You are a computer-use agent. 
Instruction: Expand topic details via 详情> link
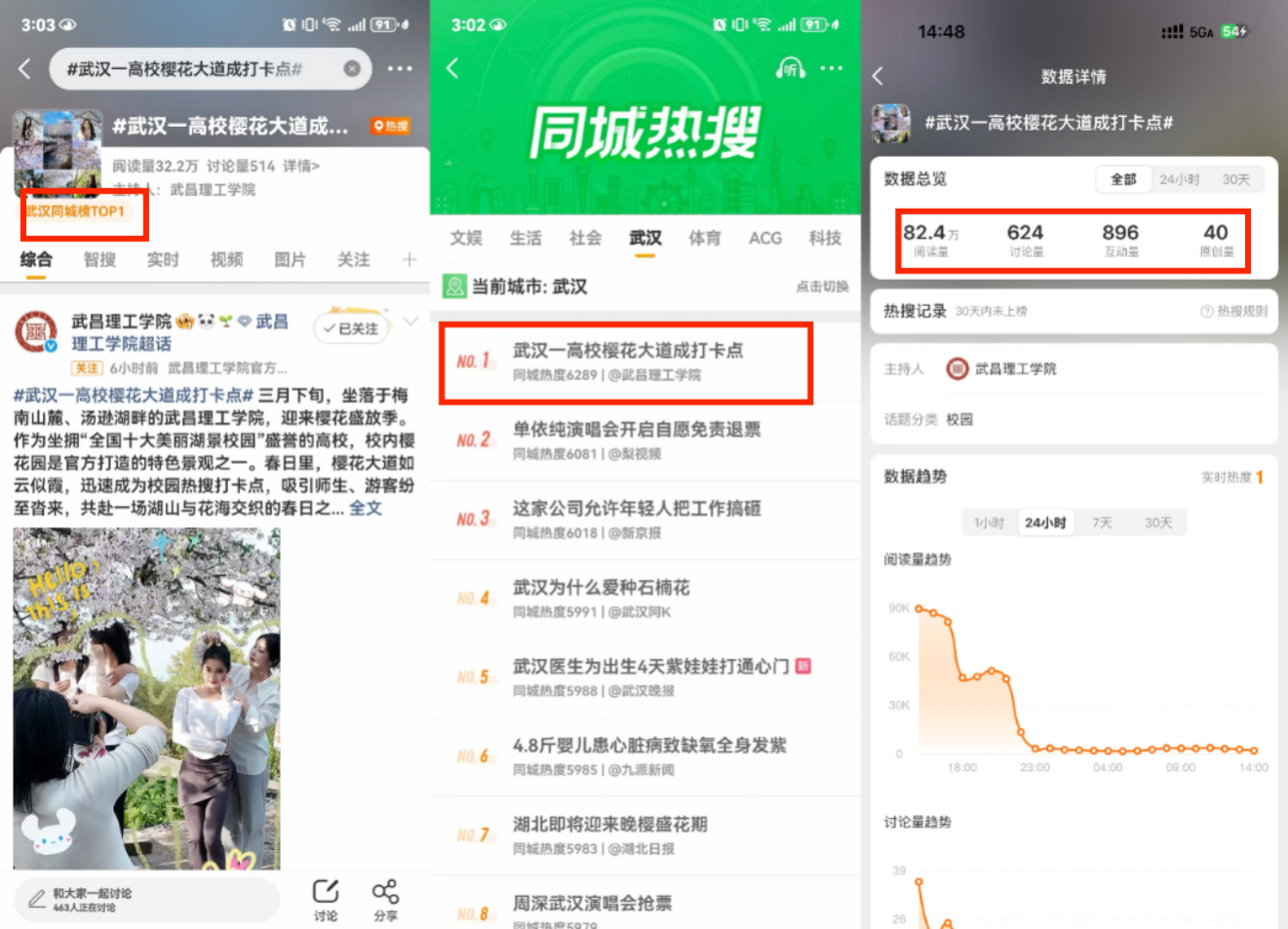click(301, 166)
